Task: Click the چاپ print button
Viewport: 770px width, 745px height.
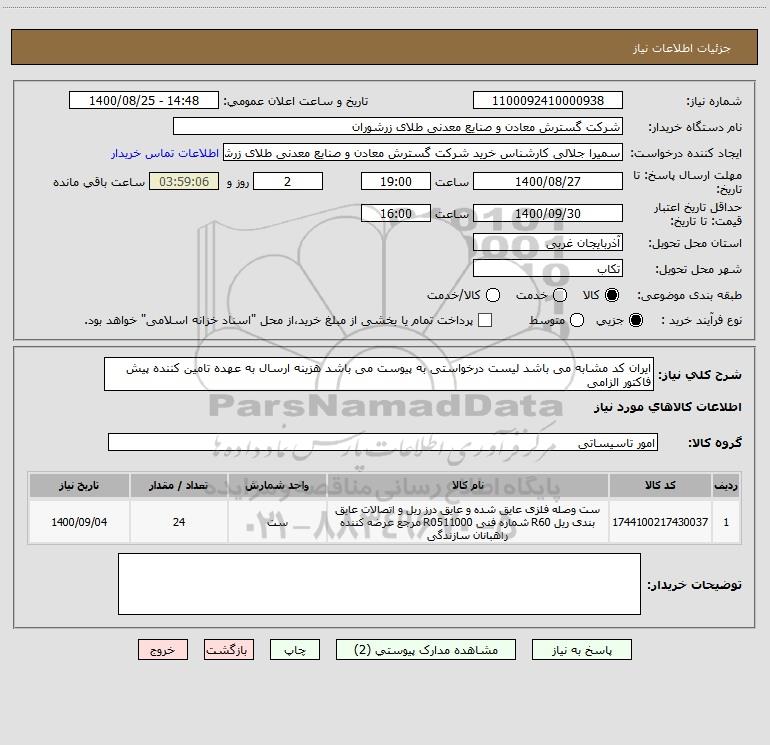Action: coord(295,650)
